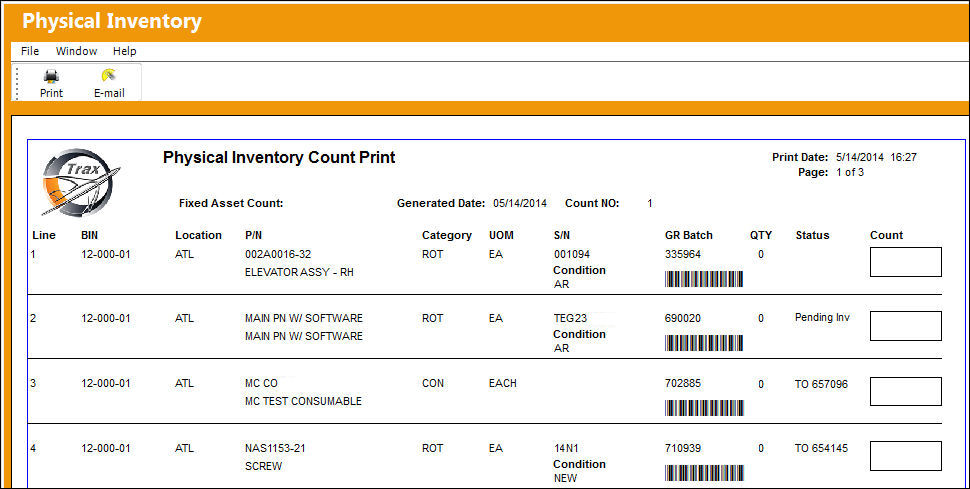Click the Print printer icon
970x489 pixels.
tap(51, 77)
